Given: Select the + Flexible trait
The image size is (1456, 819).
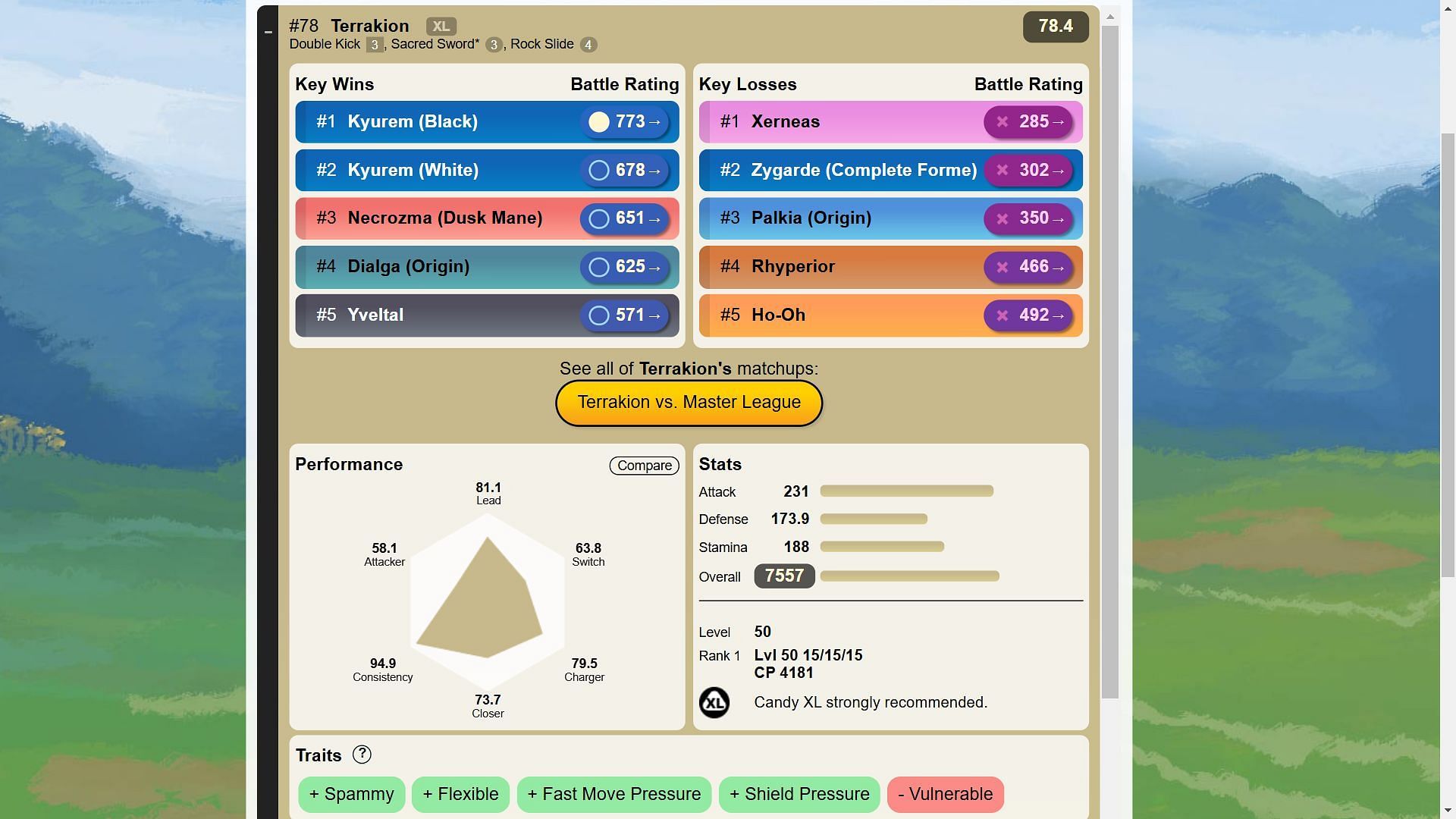Looking at the screenshot, I should pos(460,794).
